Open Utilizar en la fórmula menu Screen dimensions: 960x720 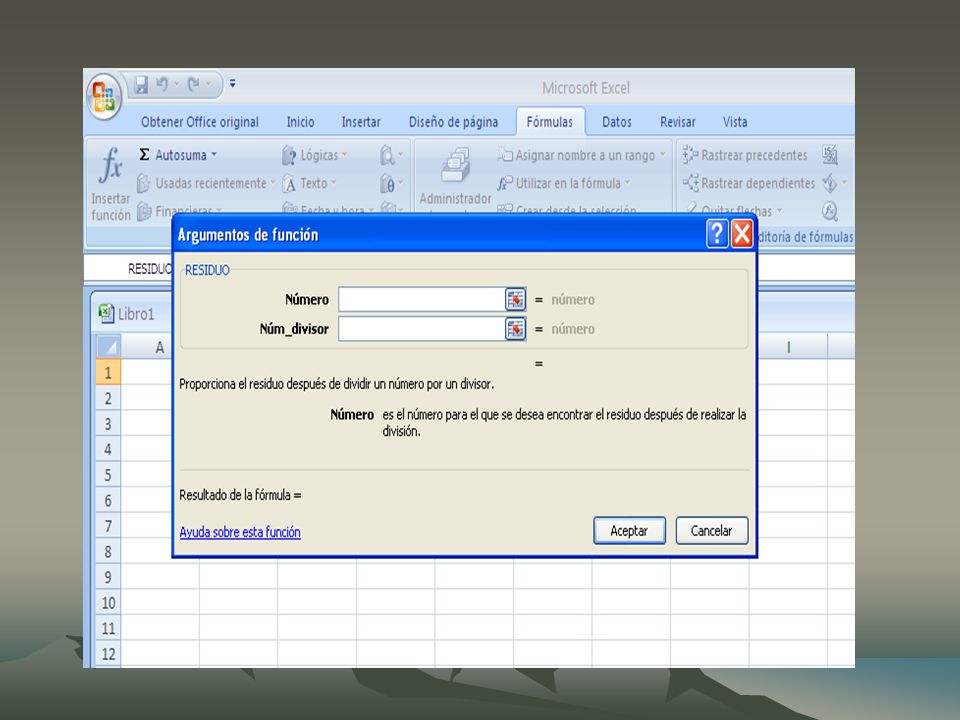(564, 183)
